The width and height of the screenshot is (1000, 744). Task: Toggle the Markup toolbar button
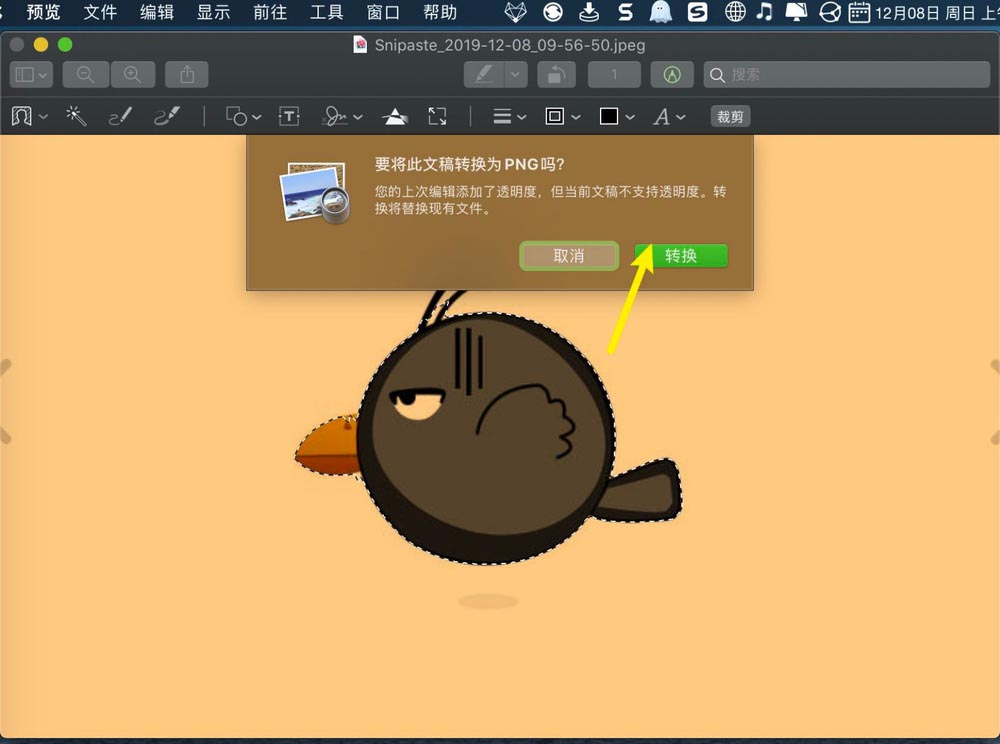672,75
